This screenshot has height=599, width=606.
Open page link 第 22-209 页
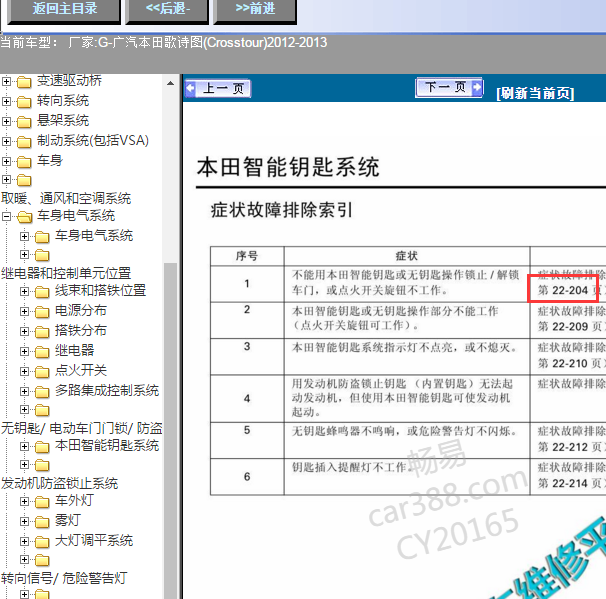pyautogui.click(x=570, y=327)
